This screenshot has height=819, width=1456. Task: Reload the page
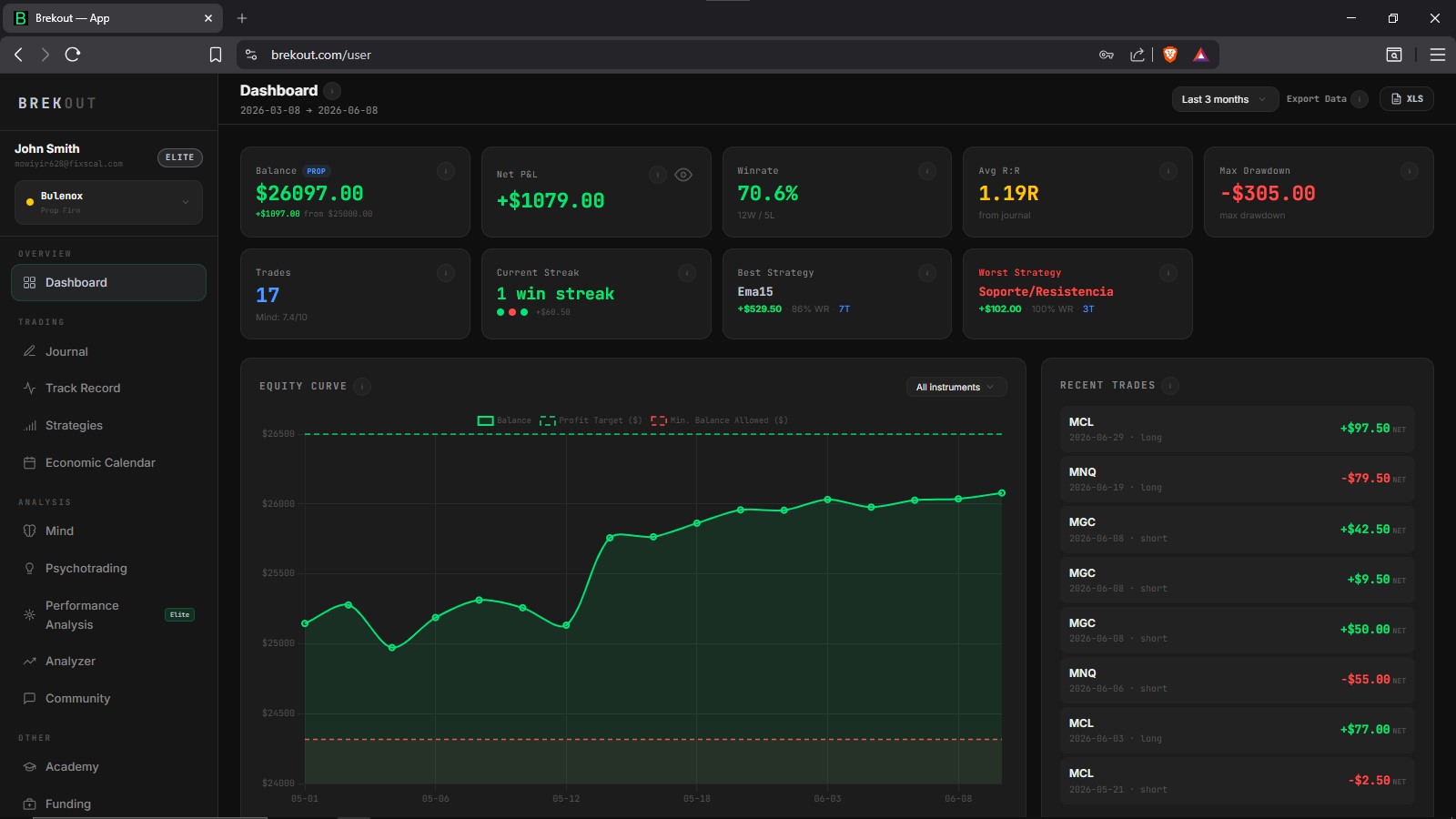click(x=73, y=55)
